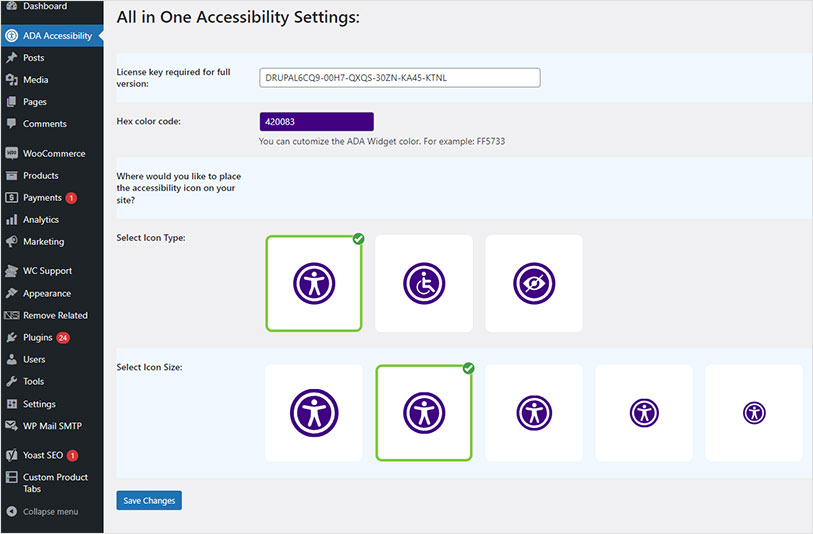Image resolution: width=813 pixels, height=534 pixels.
Task: Open the WooCommerce menu
Action: [x=52, y=153]
